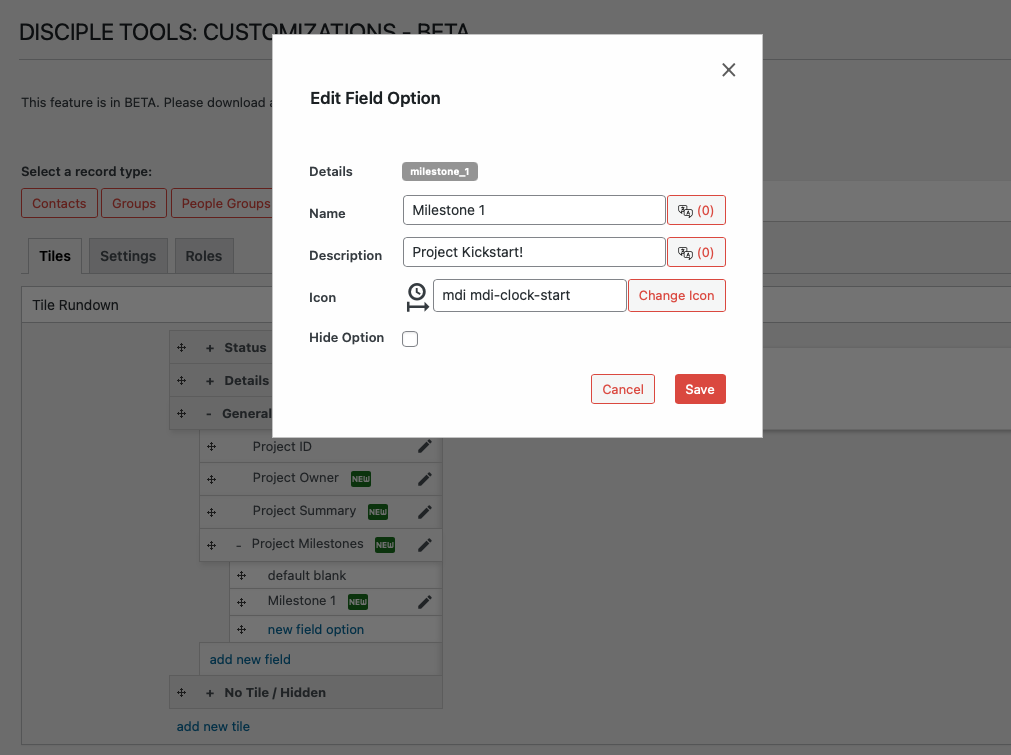Click pencil edit icon for Project Owner
1011x755 pixels.
(425, 479)
